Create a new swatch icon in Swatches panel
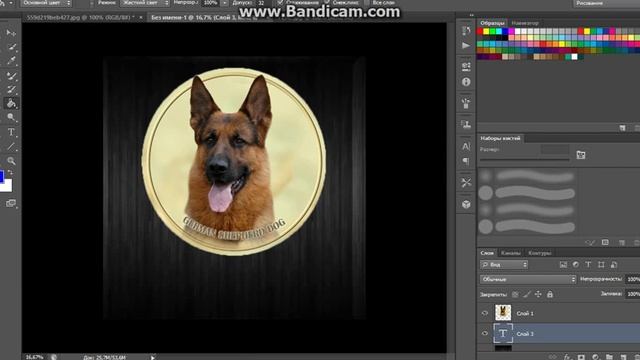Image resolution: width=640 pixels, height=360 pixels. 622,128
